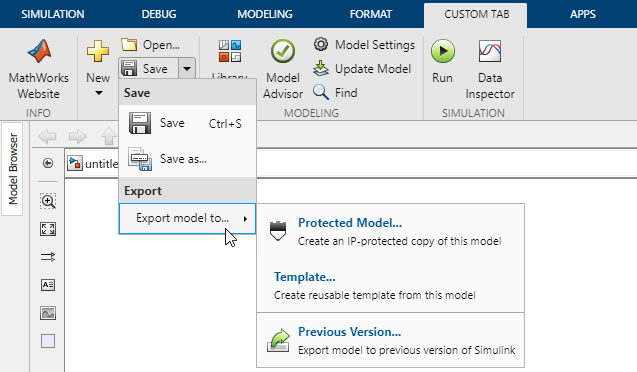This screenshot has width=637, height=372.
Task: Click Update Model icon
Action: point(321,69)
